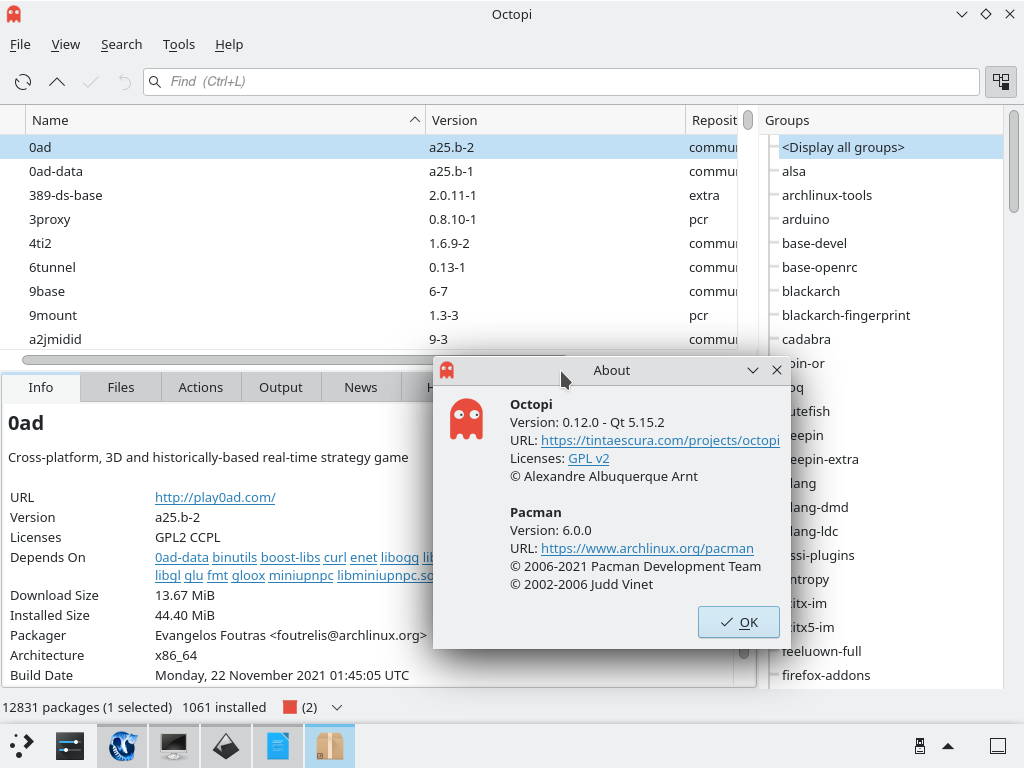The width and height of the screenshot is (1024, 768).
Task: Open the archlinux.org pacman link
Action: click(x=647, y=549)
